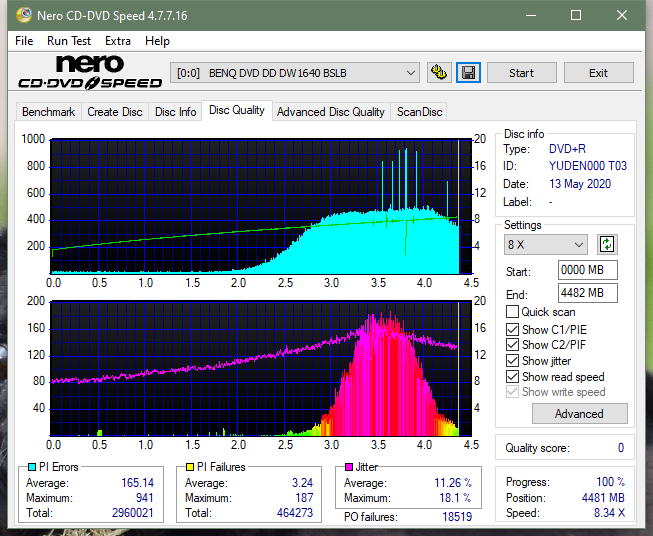This screenshot has height=536, width=653.
Task: Click the PI Failures and jitter lower graph
Action: pyautogui.click(x=261, y=368)
